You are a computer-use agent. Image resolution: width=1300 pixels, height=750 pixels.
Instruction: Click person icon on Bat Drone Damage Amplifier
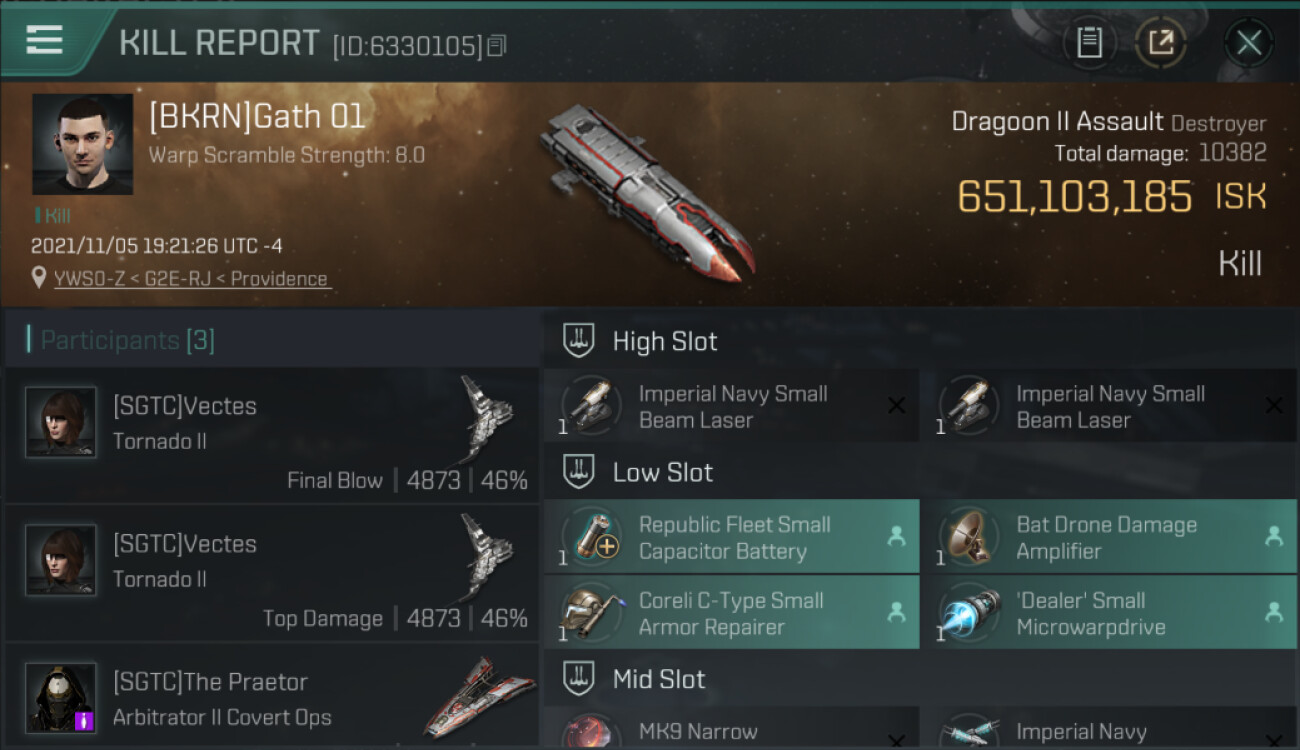coord(1274,536)
